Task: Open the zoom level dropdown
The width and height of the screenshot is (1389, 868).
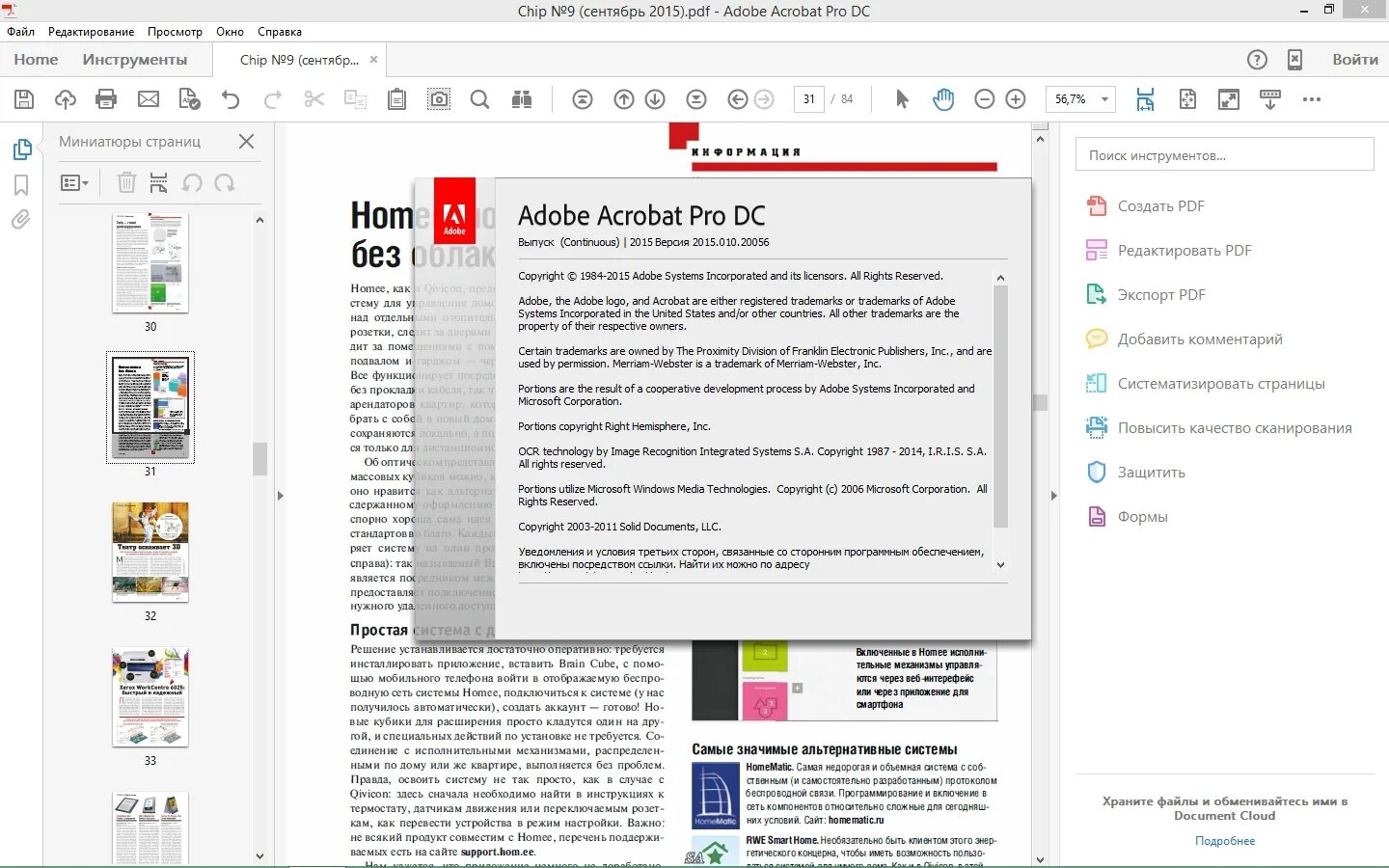Action: tap(1104, 99)
